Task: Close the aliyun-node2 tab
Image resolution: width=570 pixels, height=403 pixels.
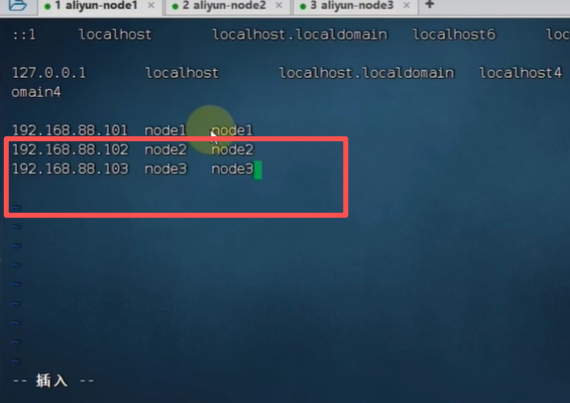Action: pyautogui.click(x=279, y=6)
